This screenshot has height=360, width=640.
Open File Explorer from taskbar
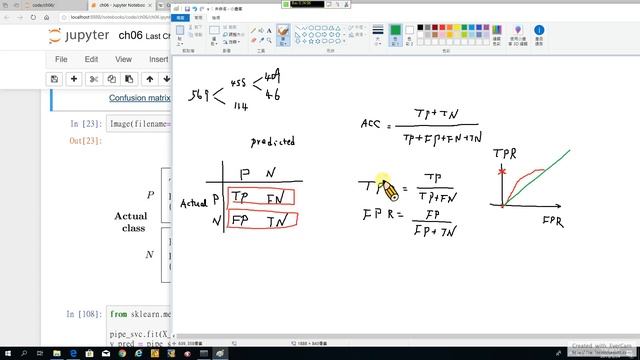tap(57, 353)
